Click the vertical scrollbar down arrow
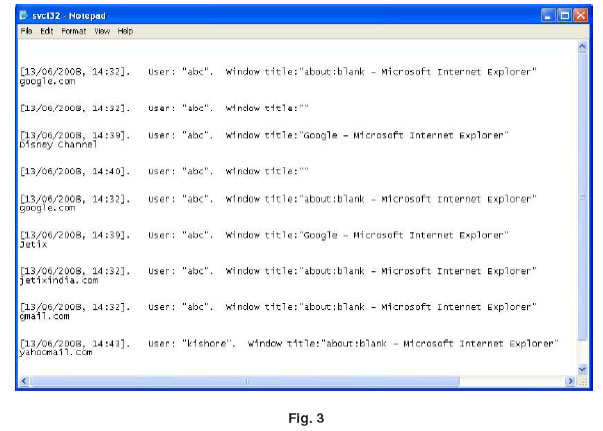The image size is (603, 431). [x=583, y=368]
